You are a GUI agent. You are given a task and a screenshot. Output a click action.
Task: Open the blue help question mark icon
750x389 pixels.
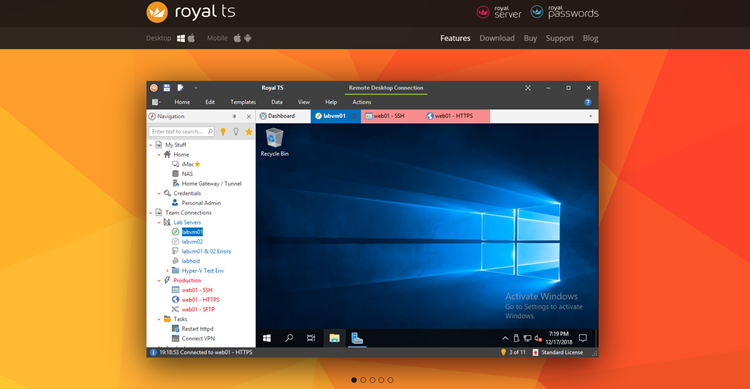tap(587, 102)
